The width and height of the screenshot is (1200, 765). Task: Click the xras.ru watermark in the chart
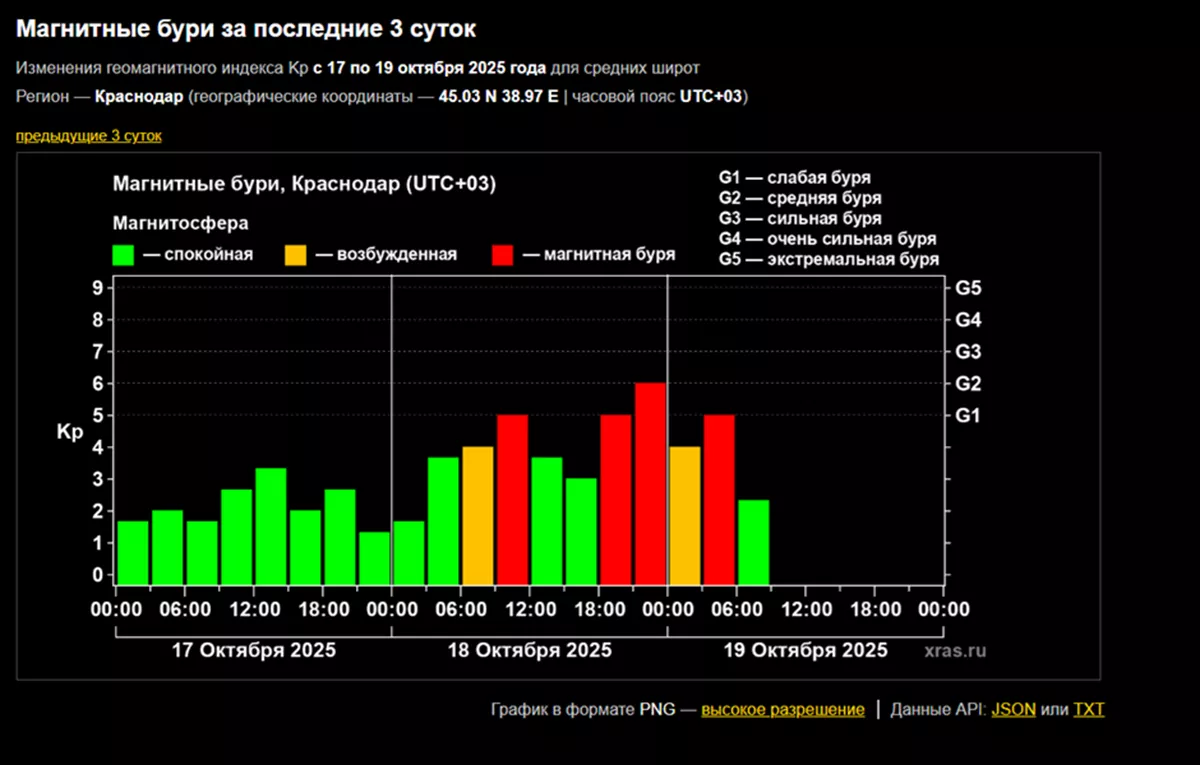(954, 651)
